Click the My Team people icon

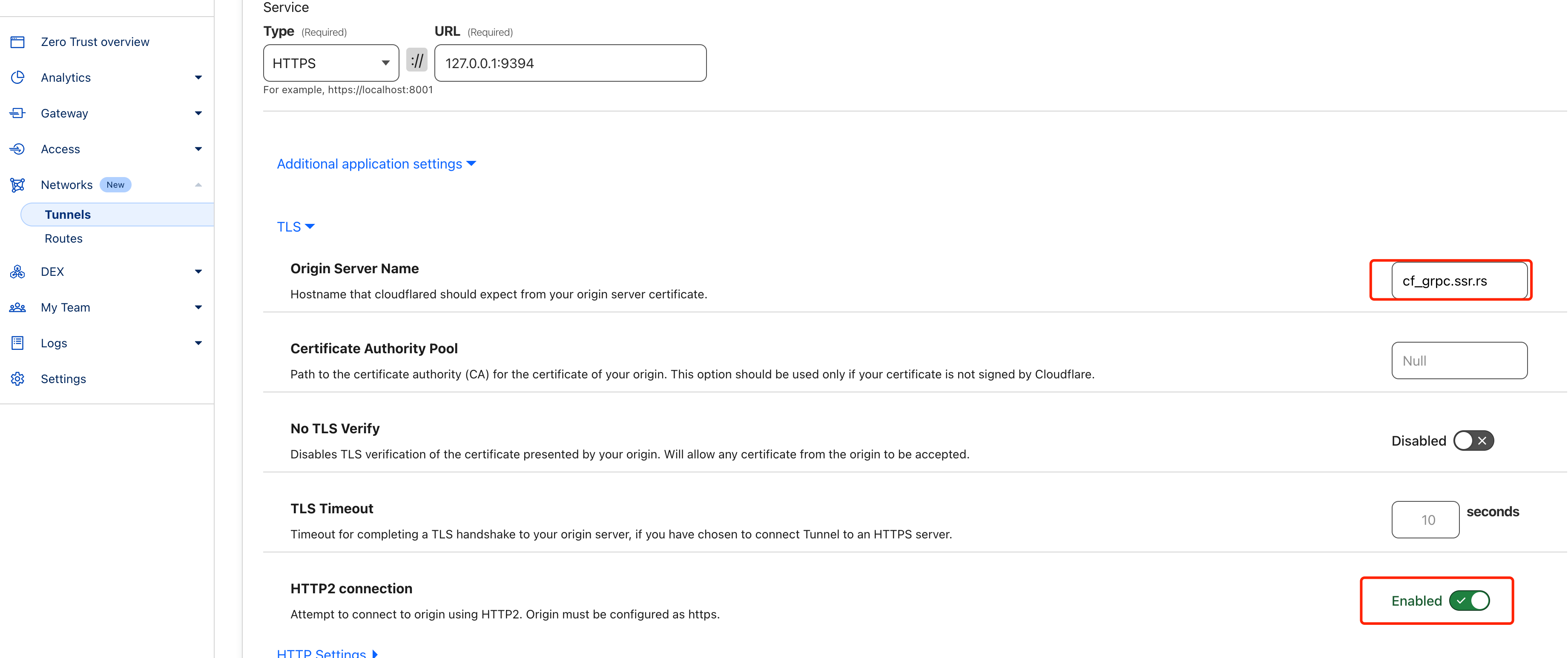coord(17,308)
